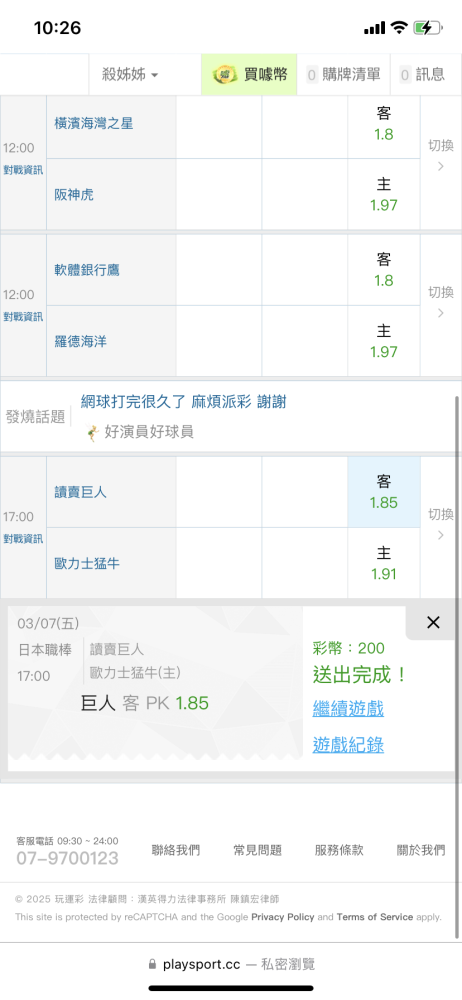Tap the 好演員好球員 author avatar icon
The width and height of the screenshot is (462, 1000).
tap(93, 432)
